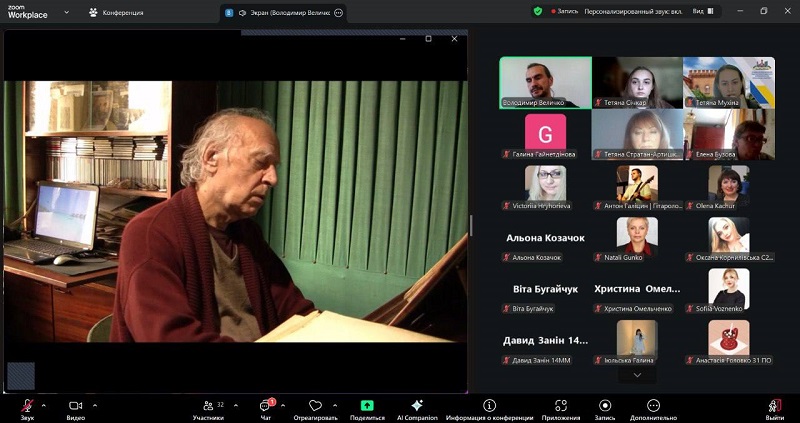Expand the arrow next to Участники
Screen dimensions: 800x423
click(x=234, y=405)
